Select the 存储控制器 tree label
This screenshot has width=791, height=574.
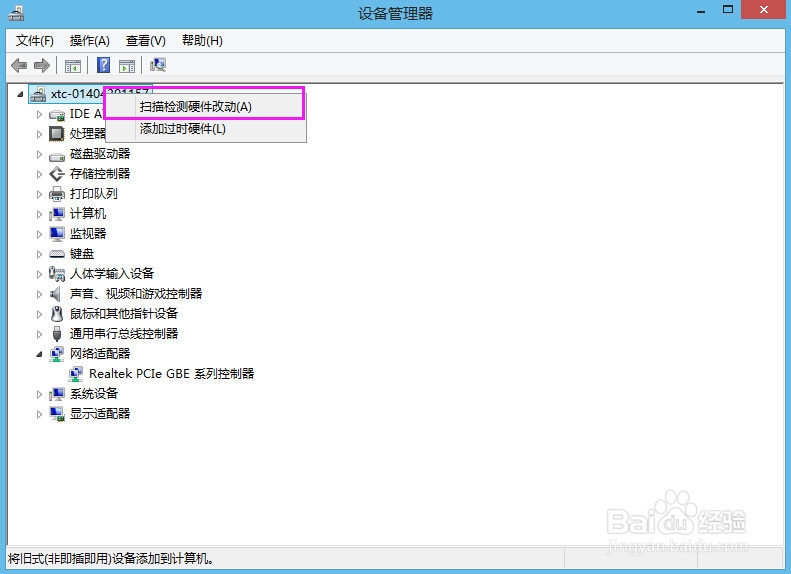[100, 174]
